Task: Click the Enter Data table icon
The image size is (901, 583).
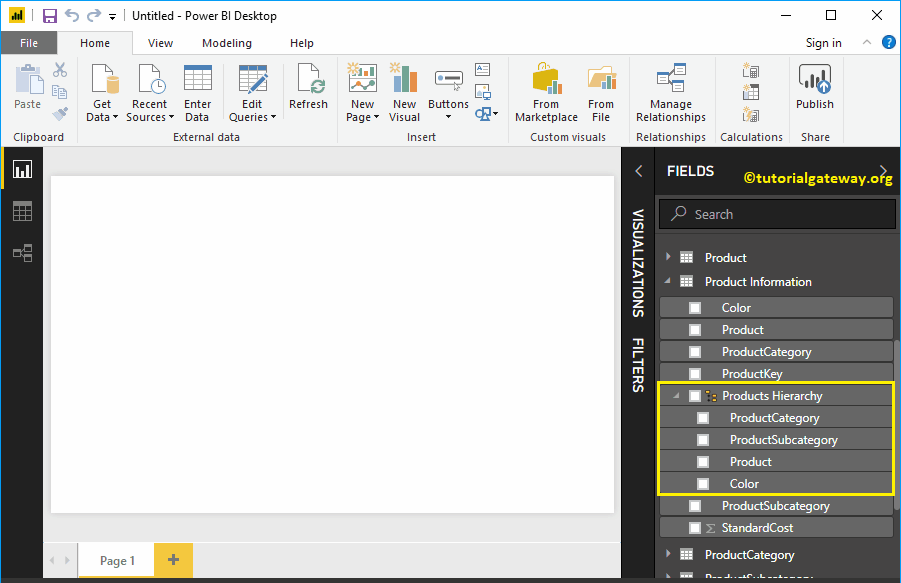Action: [197, 80]
